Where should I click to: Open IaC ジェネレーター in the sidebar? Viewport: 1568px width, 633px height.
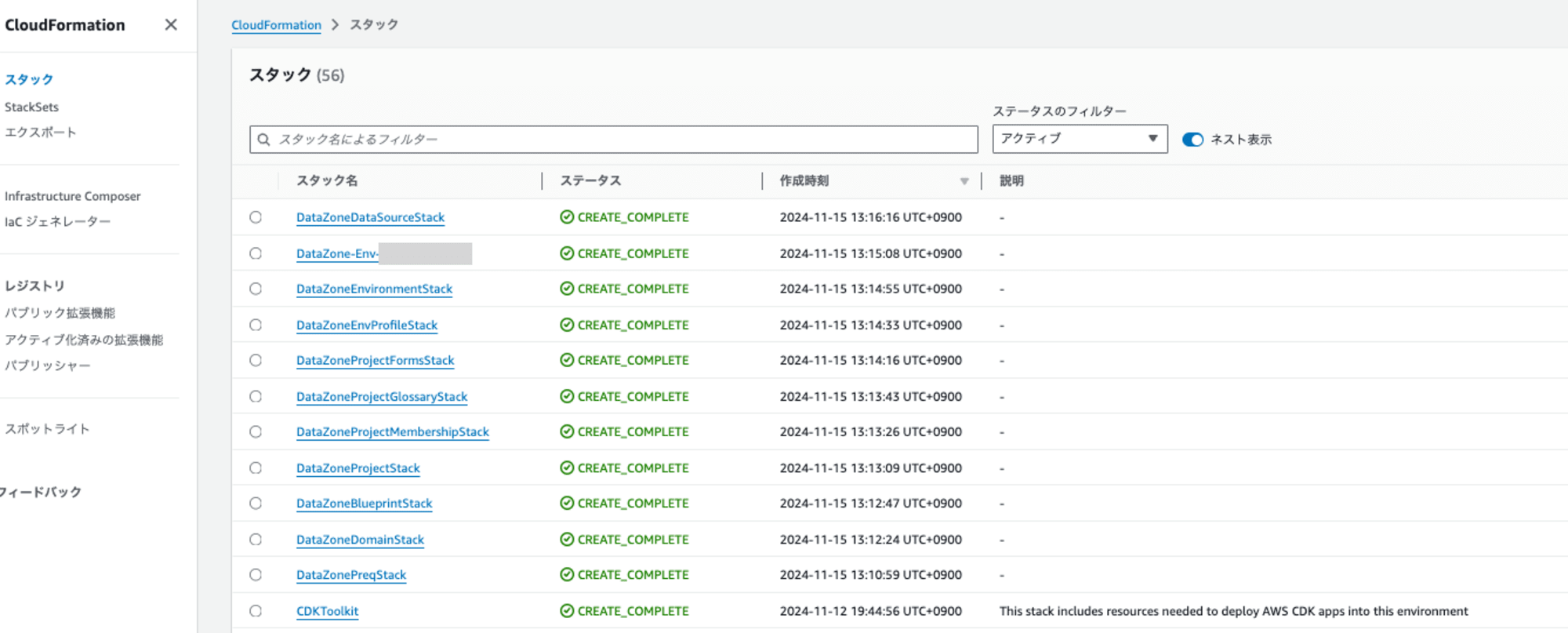tap(57, 222)
